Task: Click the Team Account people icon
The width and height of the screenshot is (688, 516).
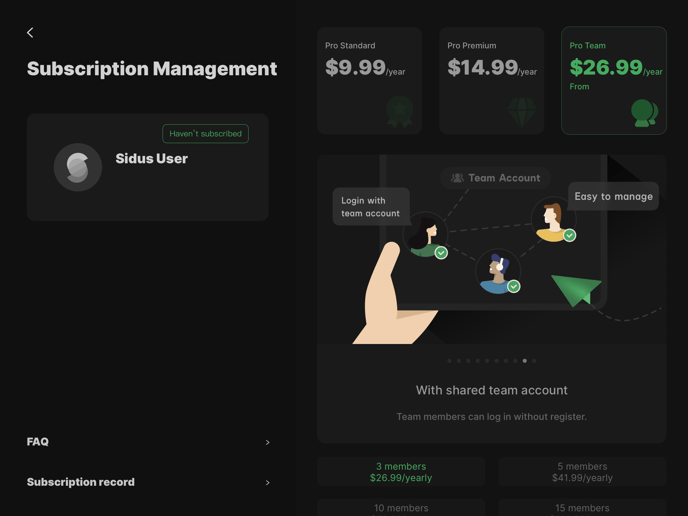Action: click(x=457, y=178)
